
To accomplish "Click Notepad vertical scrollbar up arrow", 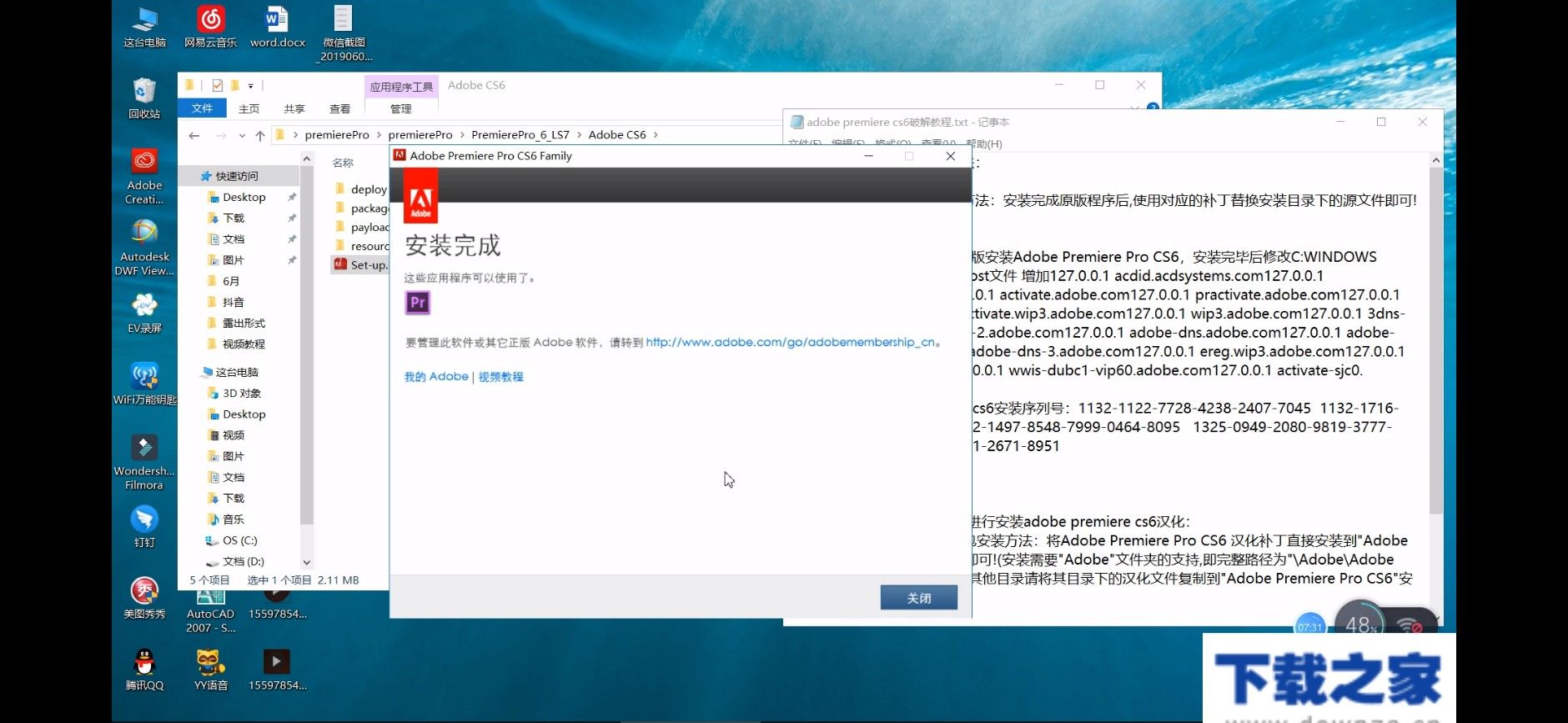I will tap(1435, 160).
